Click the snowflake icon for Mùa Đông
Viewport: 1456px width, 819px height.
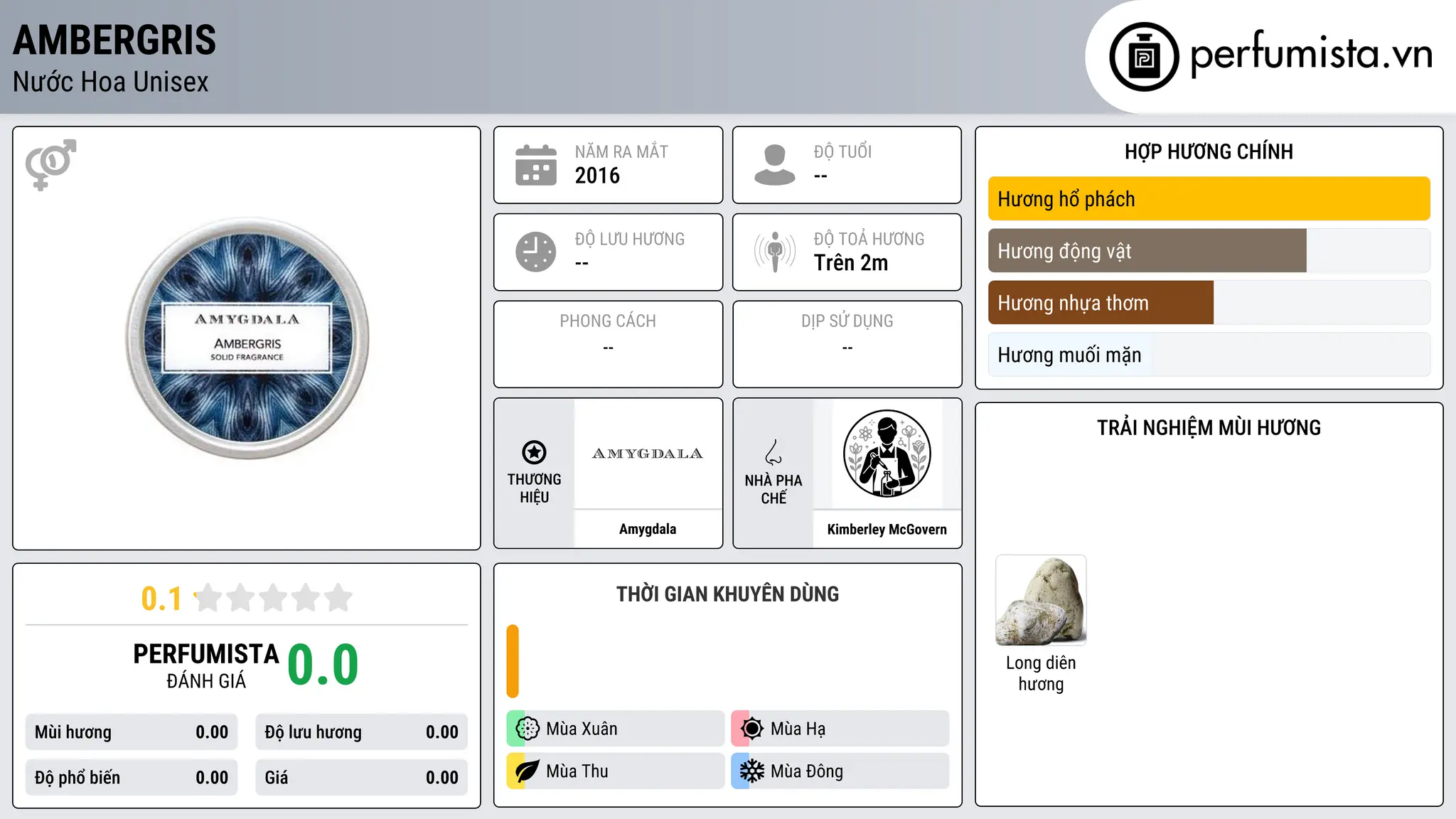click(752, 771)
